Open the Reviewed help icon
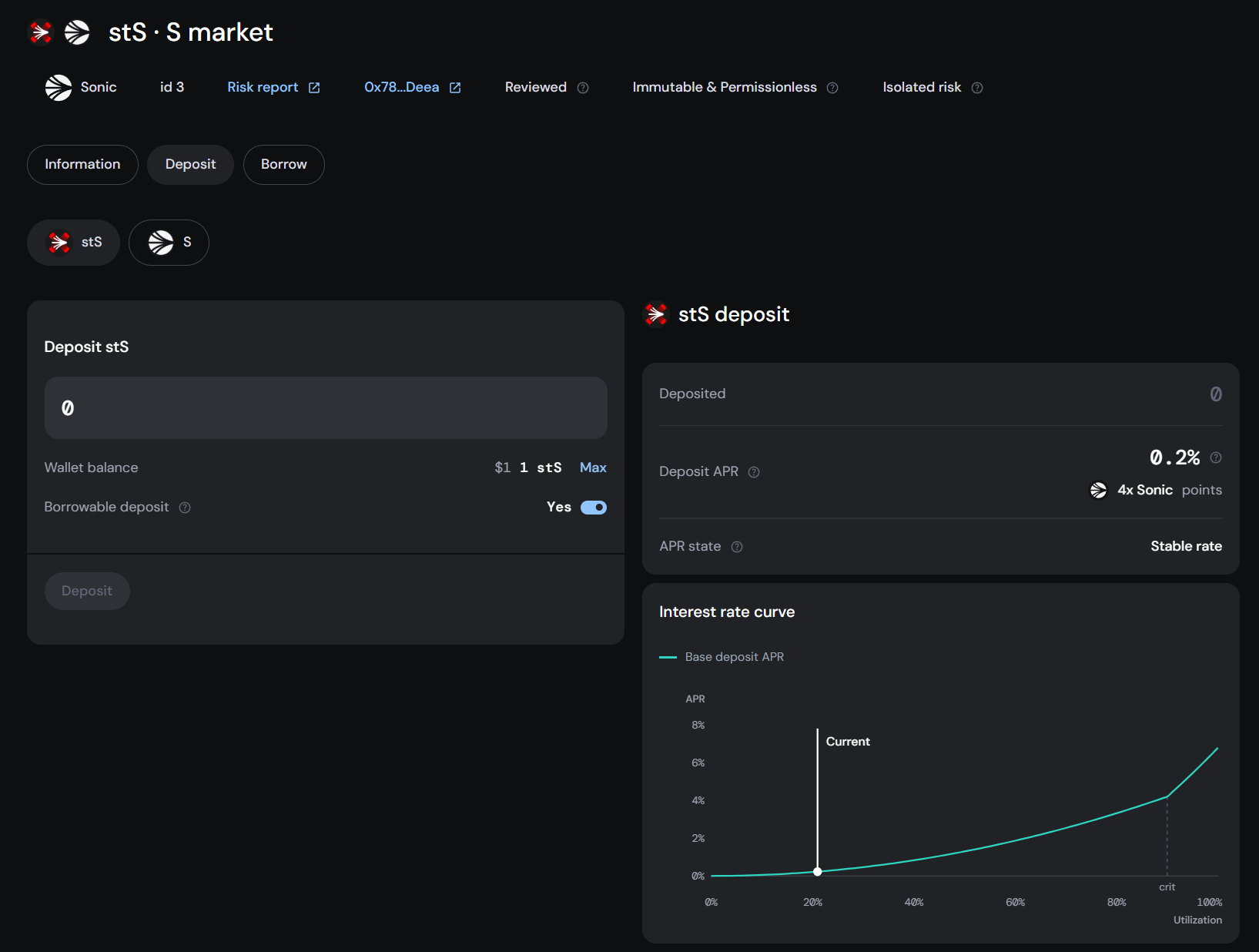The image size is (1259, 952). [x=582, y=88]
